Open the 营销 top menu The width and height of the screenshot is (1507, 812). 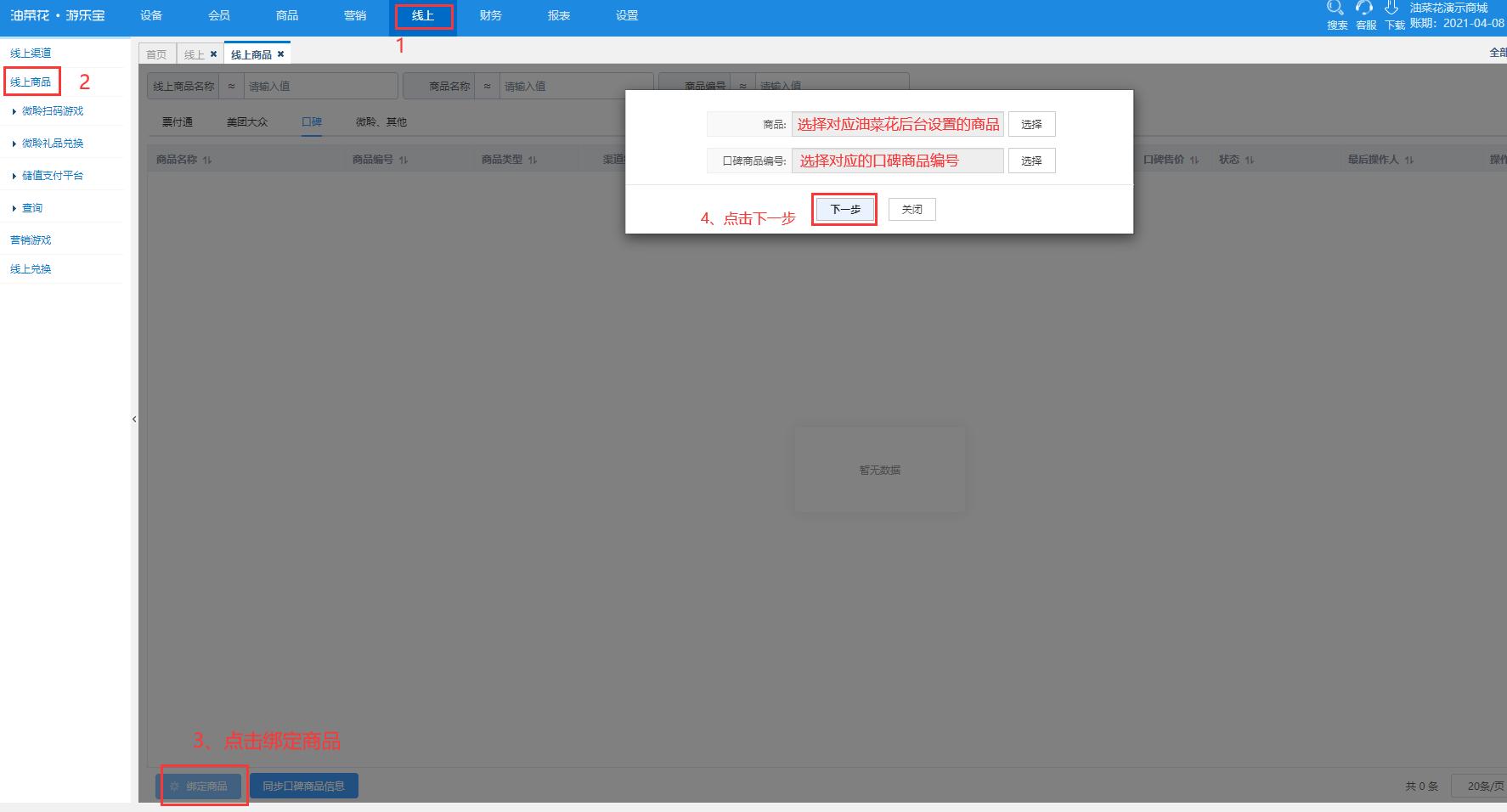tap(355, 15)
